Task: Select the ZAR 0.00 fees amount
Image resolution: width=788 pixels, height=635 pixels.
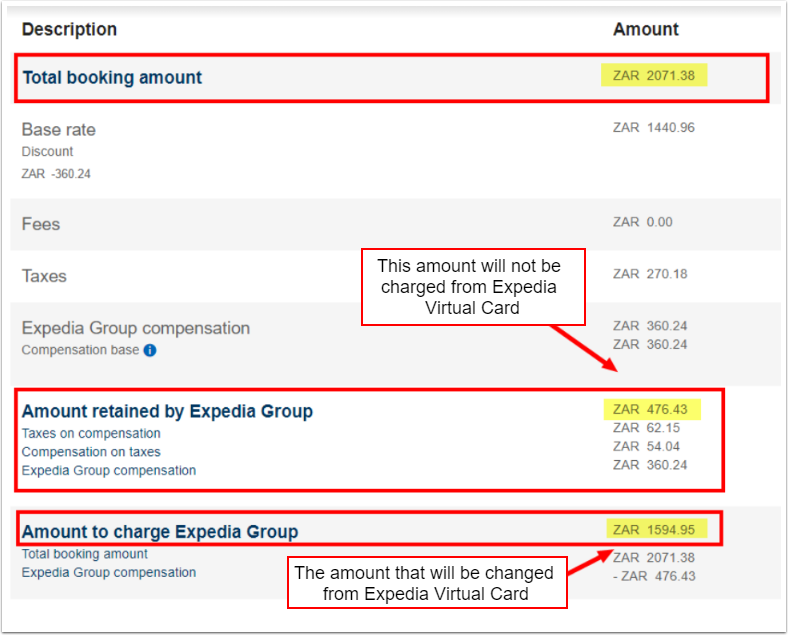Action: click(643, 222)
